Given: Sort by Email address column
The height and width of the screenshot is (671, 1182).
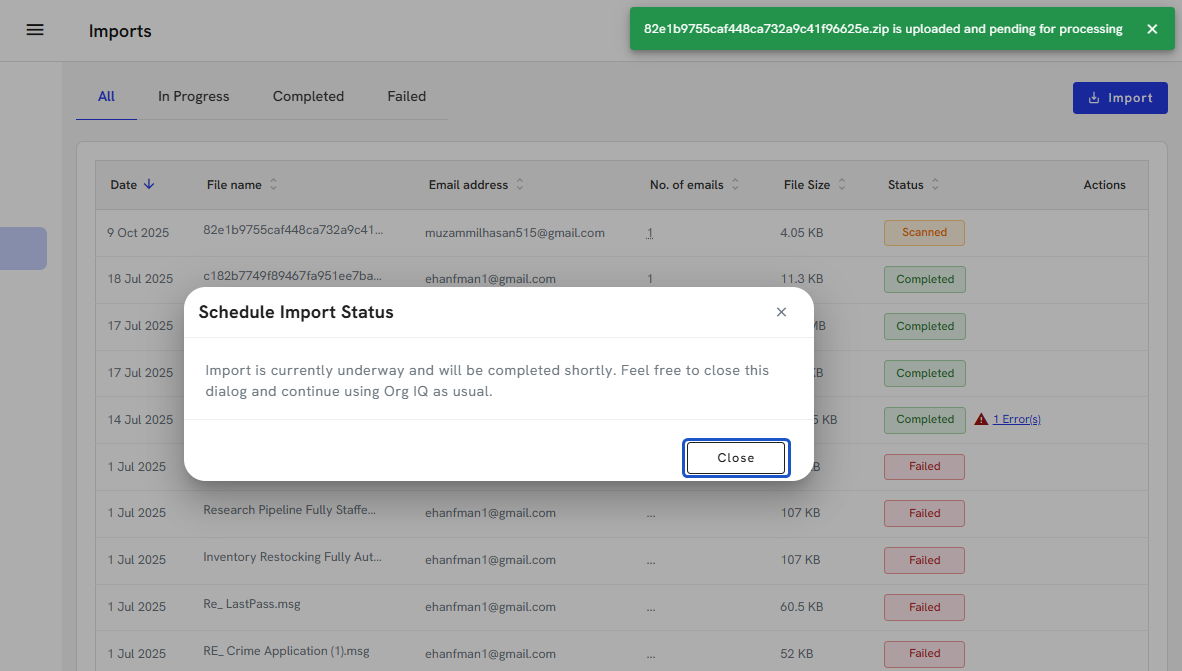Looking at the screenshot, I should [x=520, y=185].
